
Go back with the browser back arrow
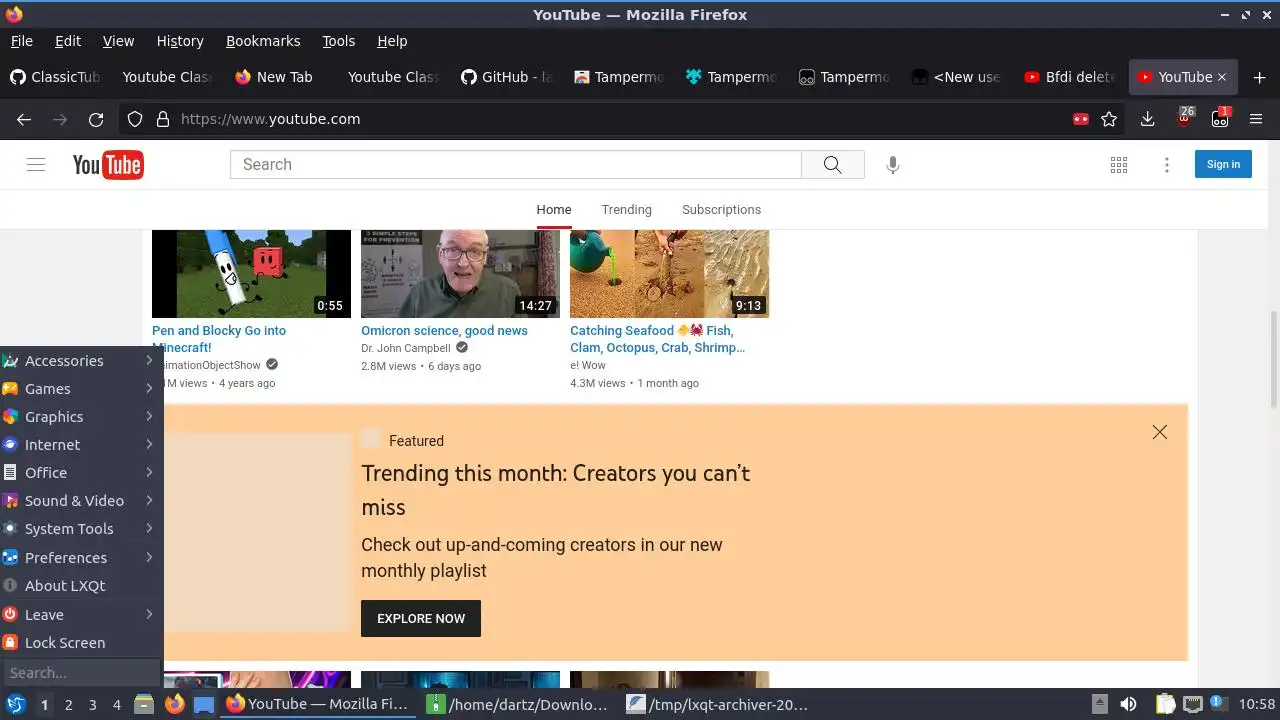coord(24,119)
